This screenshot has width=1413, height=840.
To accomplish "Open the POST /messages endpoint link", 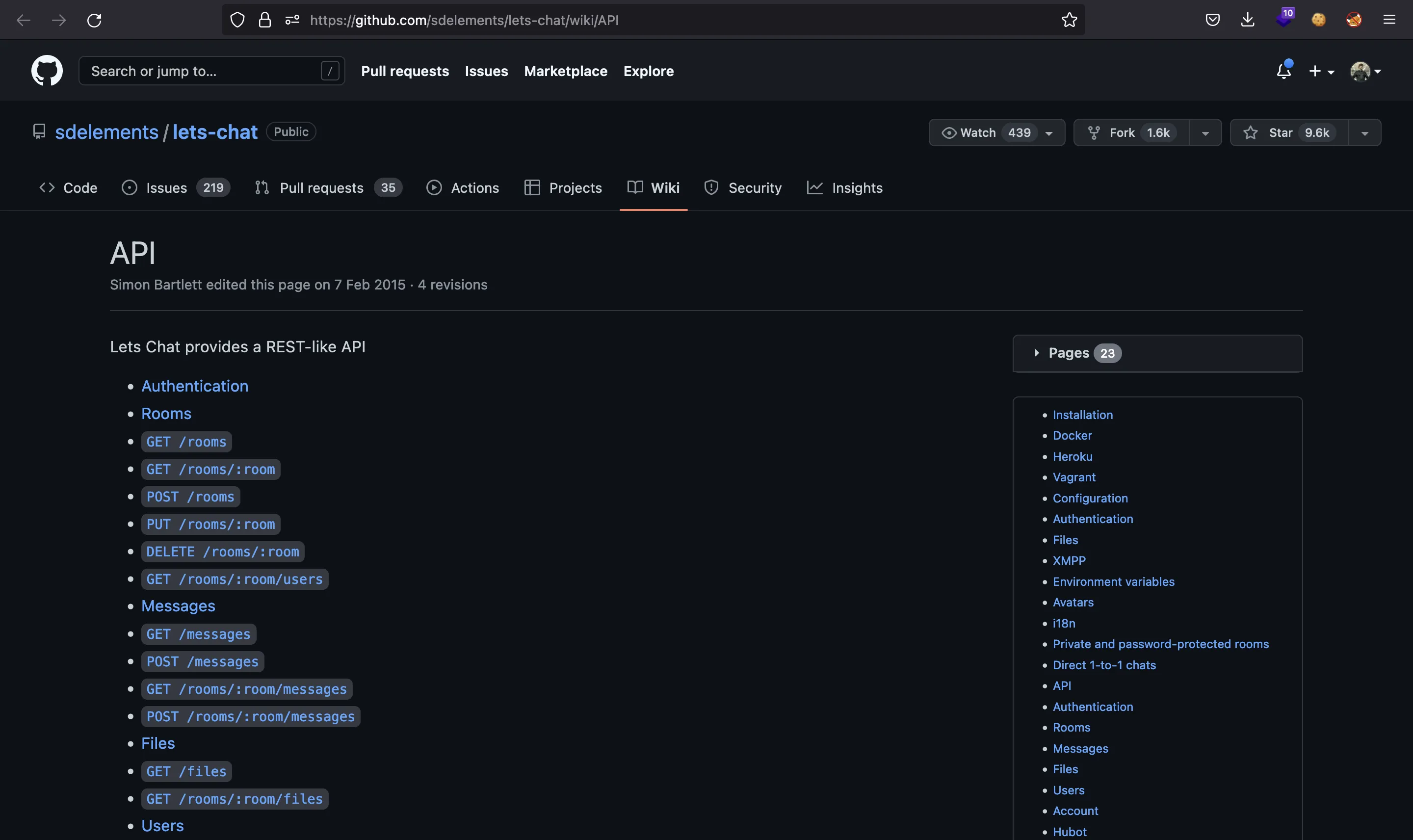I will point(203,662).
